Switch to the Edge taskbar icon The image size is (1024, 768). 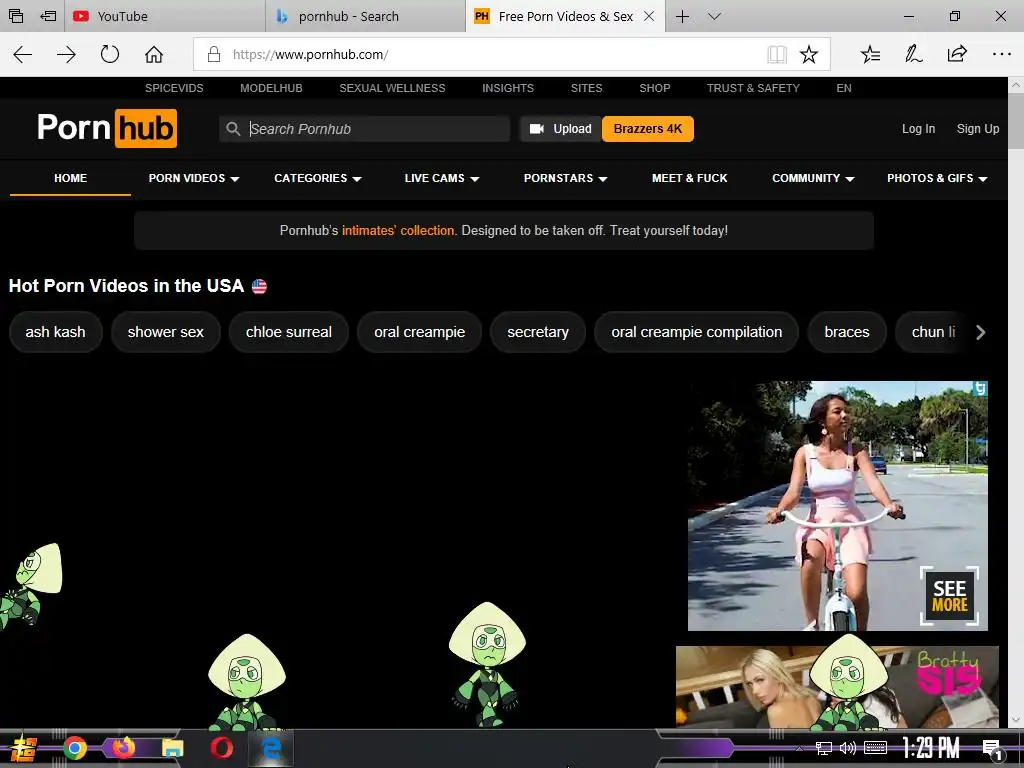pyautogui.click(x=270, y=748)
